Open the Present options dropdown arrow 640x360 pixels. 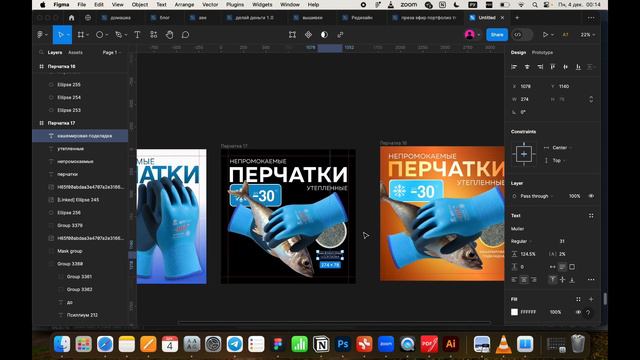552,35
